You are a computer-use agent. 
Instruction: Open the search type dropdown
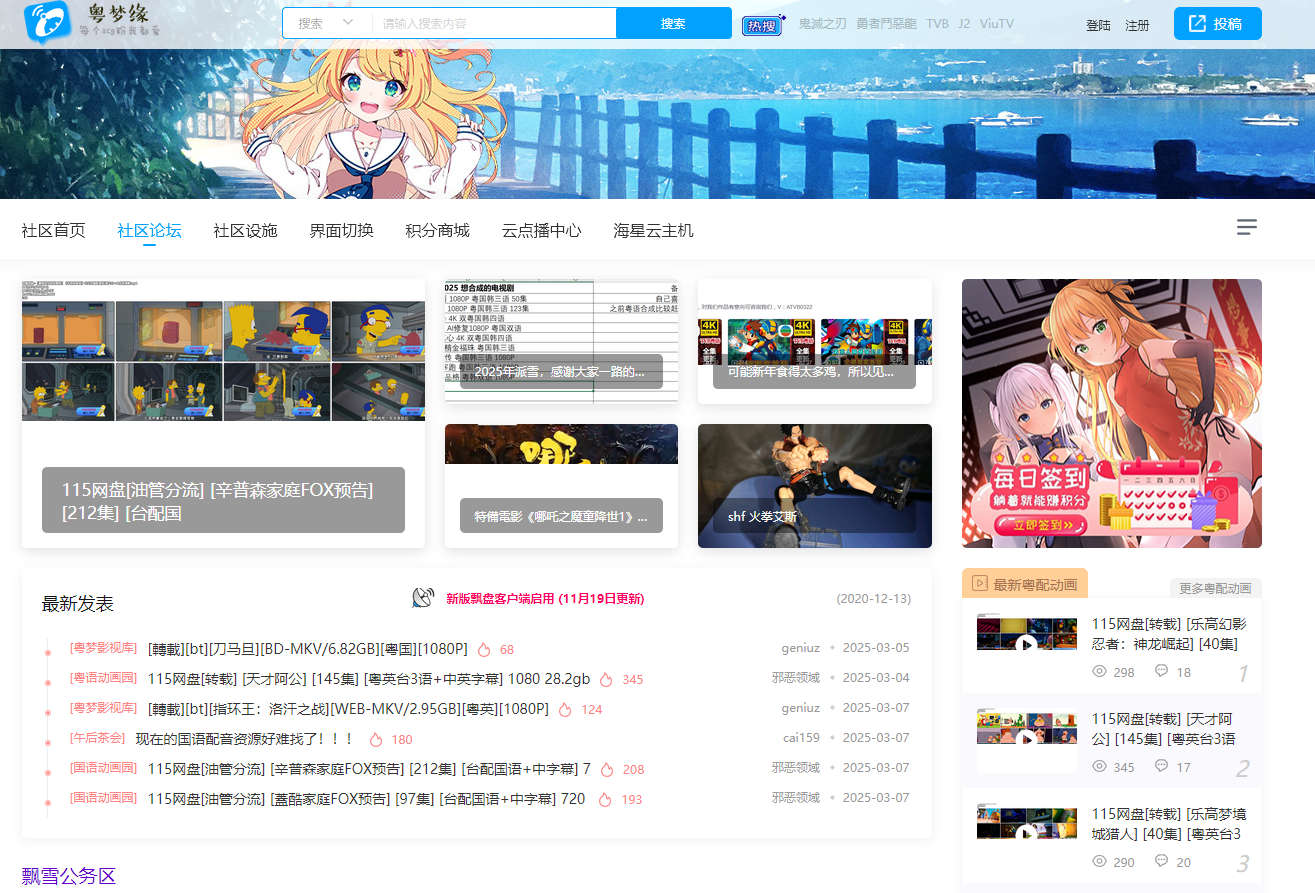click(327, 23)
